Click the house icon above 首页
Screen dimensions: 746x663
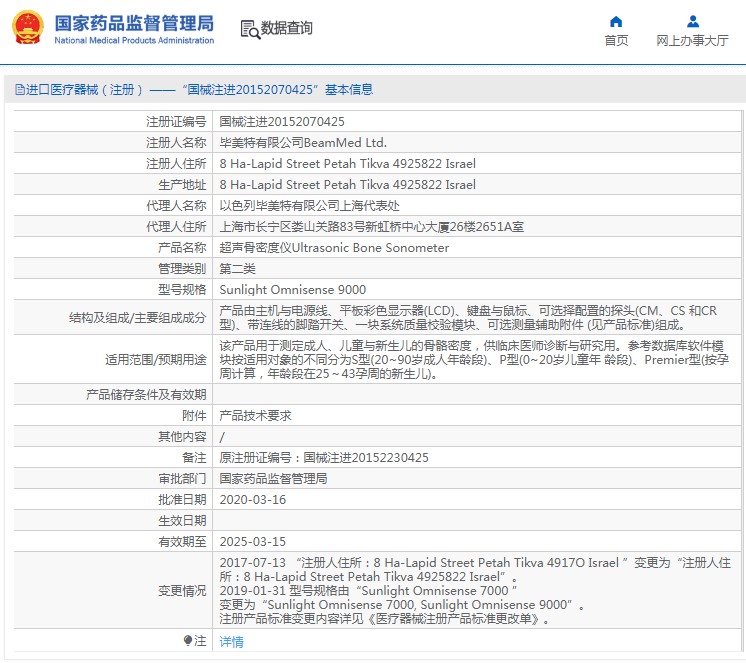coord(616,21)
